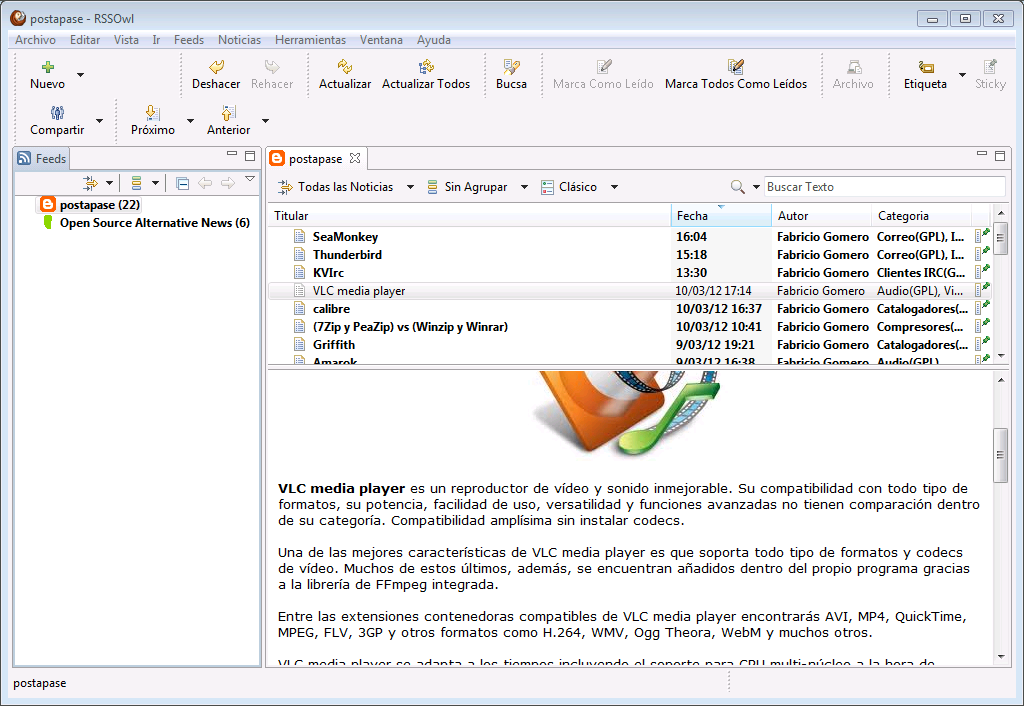Viewport: 1024px width, 706px height.
Task: Close the postapase tab
Action: [x=355, y=158]
